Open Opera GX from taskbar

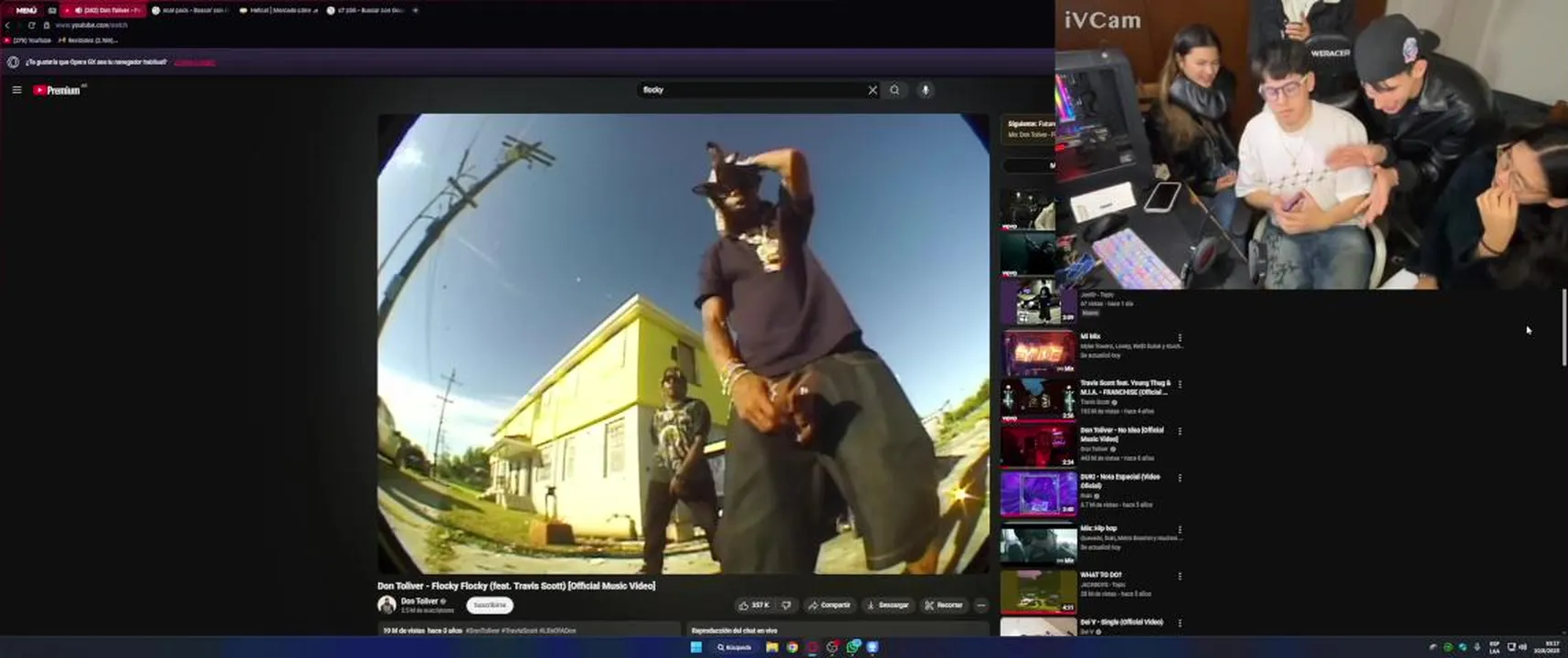(x=812, y=647)
